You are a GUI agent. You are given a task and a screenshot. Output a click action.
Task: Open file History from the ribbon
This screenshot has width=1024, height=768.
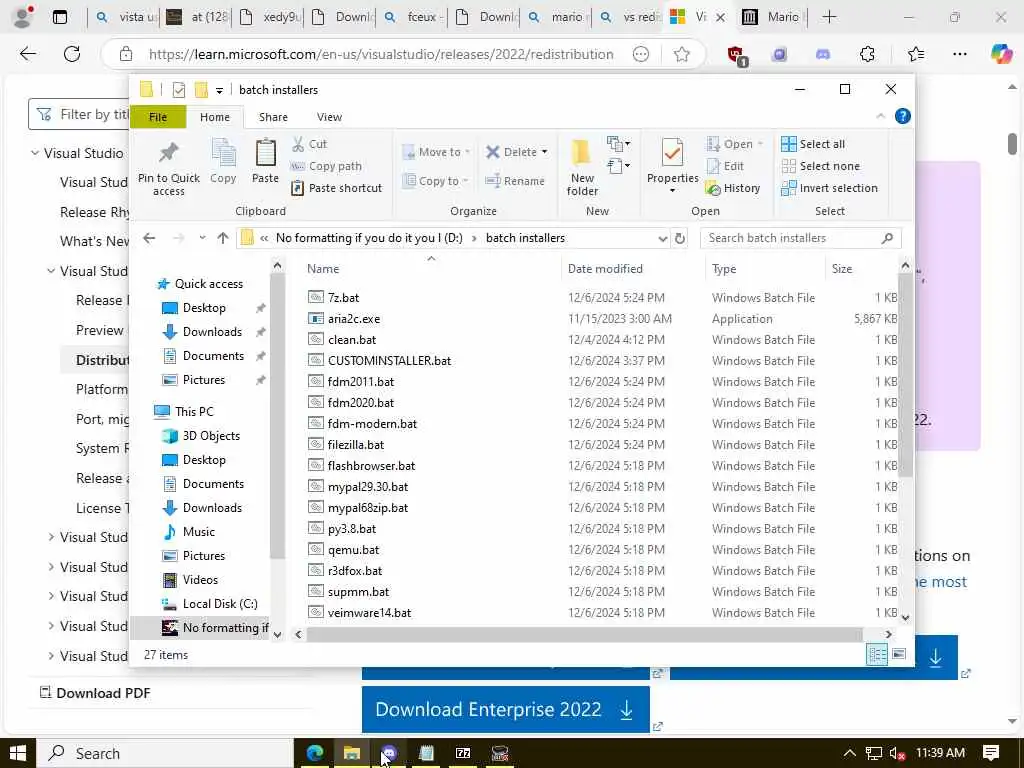coord(733,188)
